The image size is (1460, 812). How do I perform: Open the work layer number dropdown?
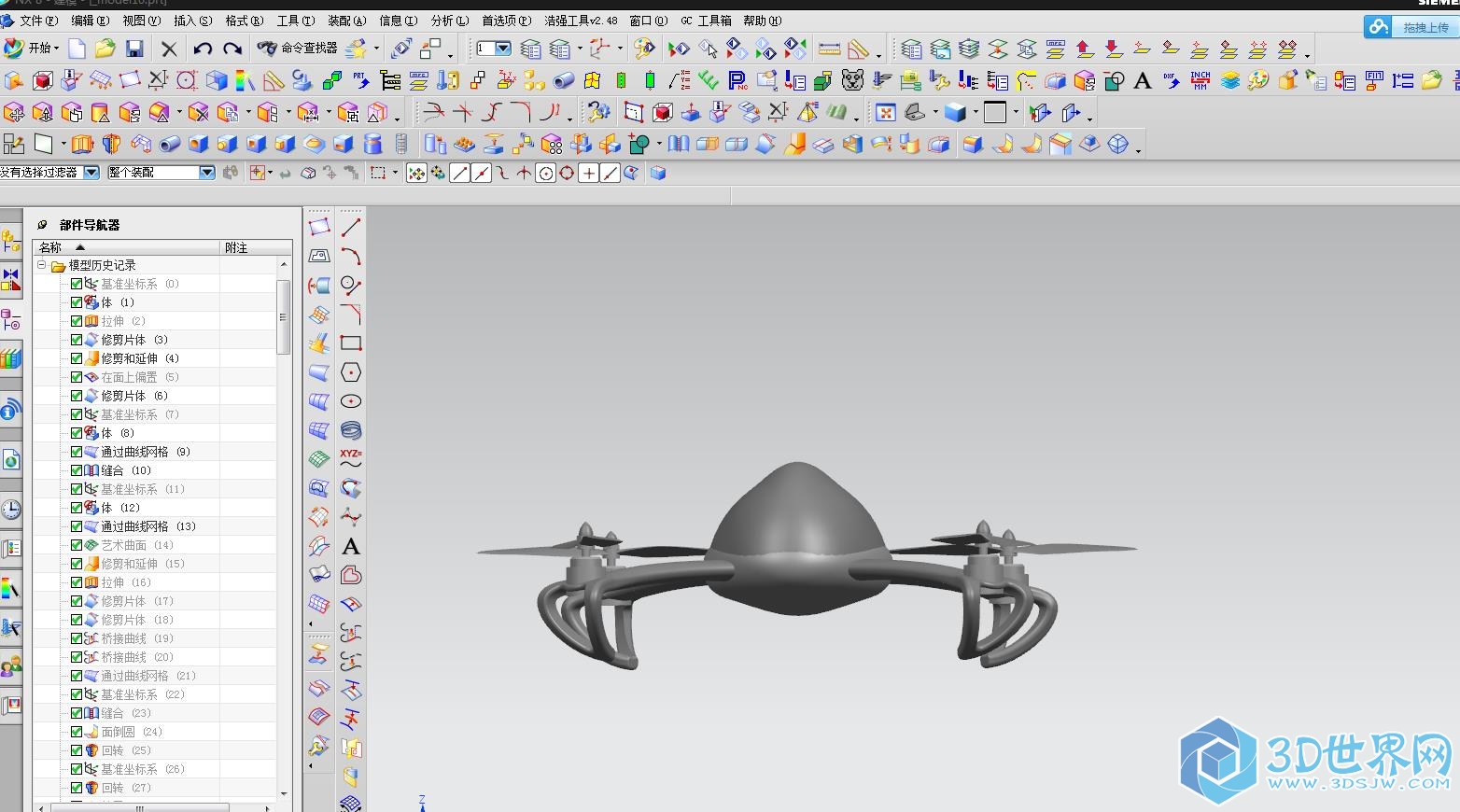pyautogui.click(x=503, y=49)
